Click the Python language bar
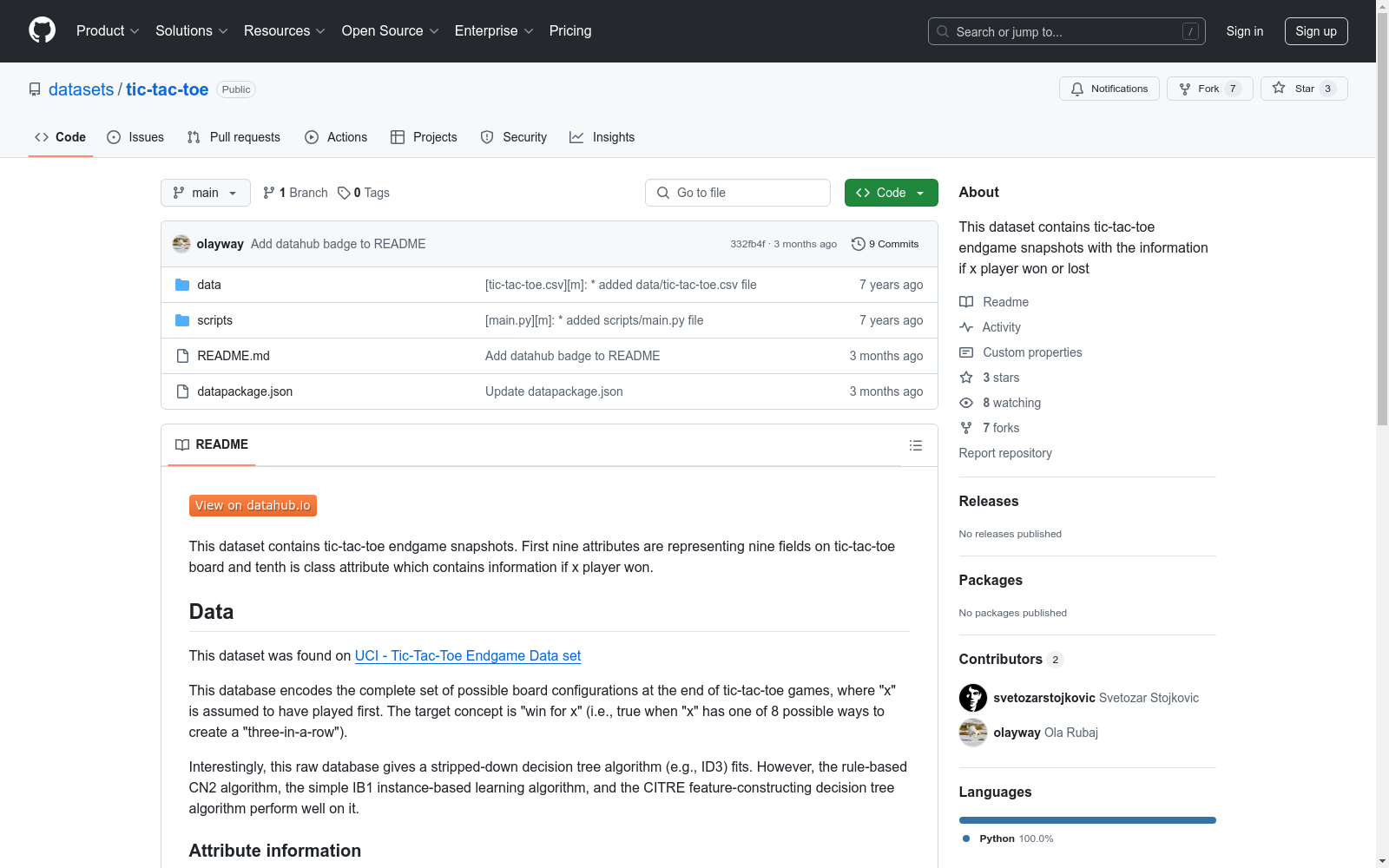1389x868 pixels. pyautogui.click(x=1088, y=820)
